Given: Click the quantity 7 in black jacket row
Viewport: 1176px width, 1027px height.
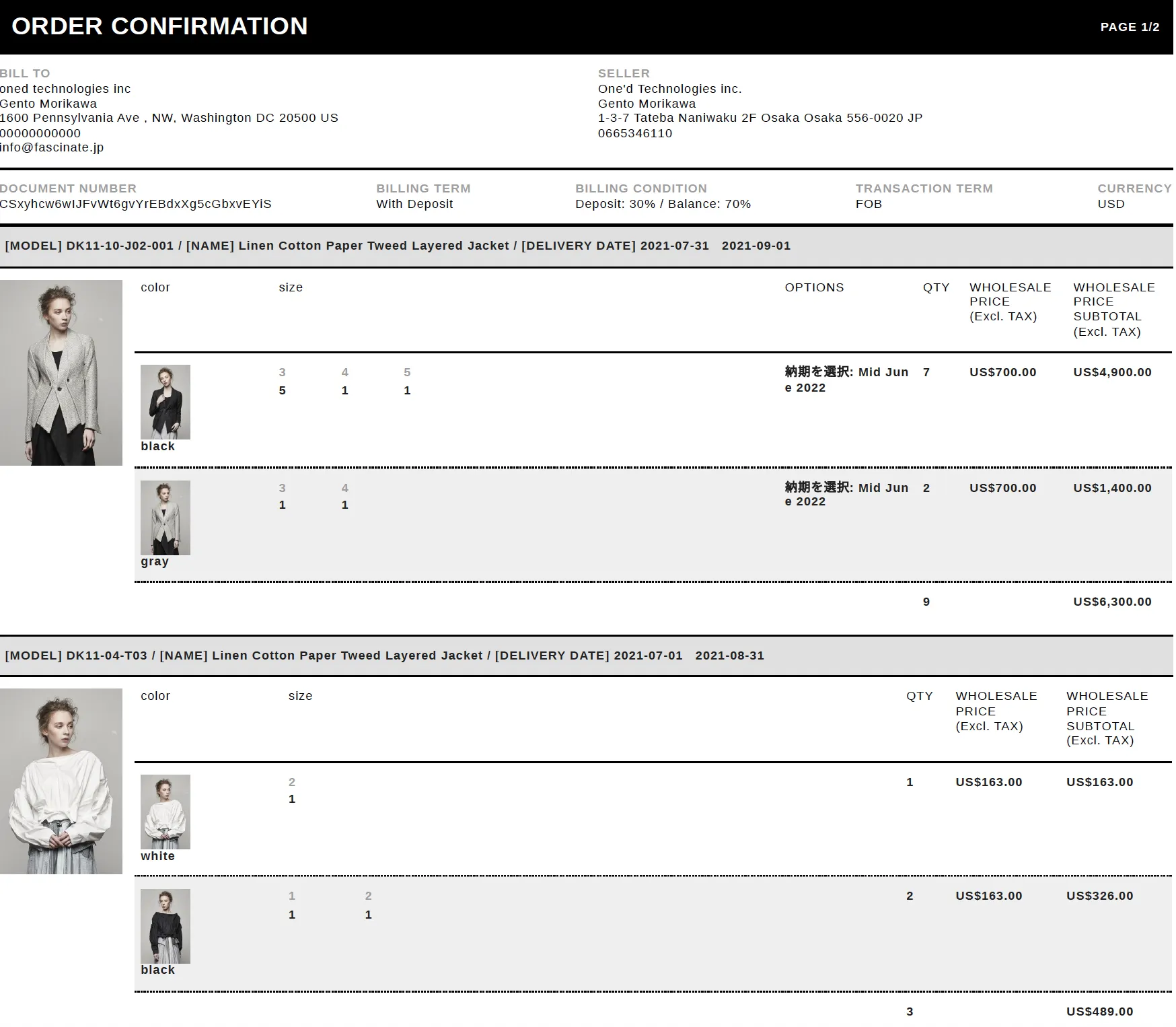Looking at the screenshot, I should click(x=926, y=372).
